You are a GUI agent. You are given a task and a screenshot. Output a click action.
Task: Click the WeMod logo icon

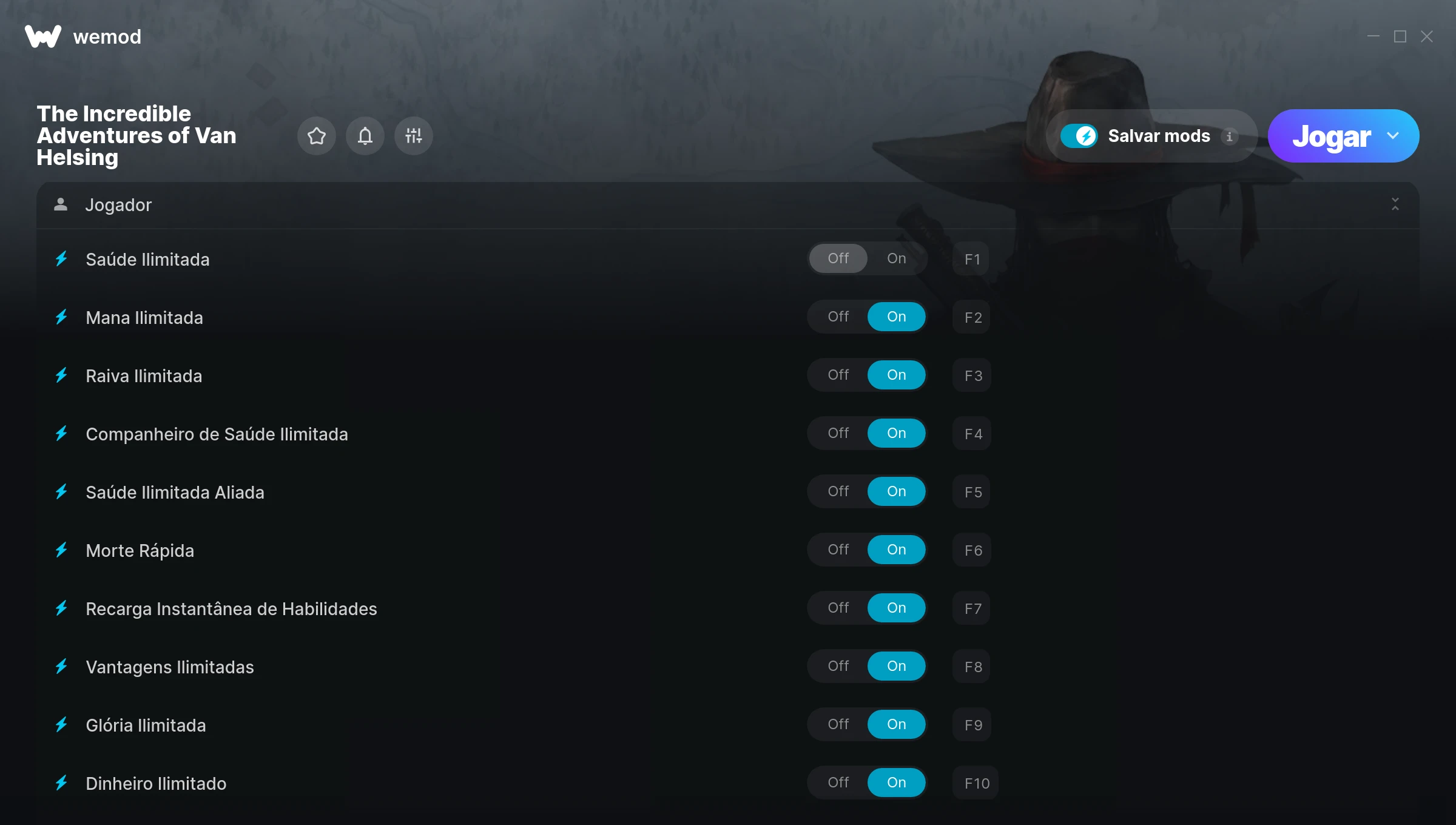pos(43,36)
